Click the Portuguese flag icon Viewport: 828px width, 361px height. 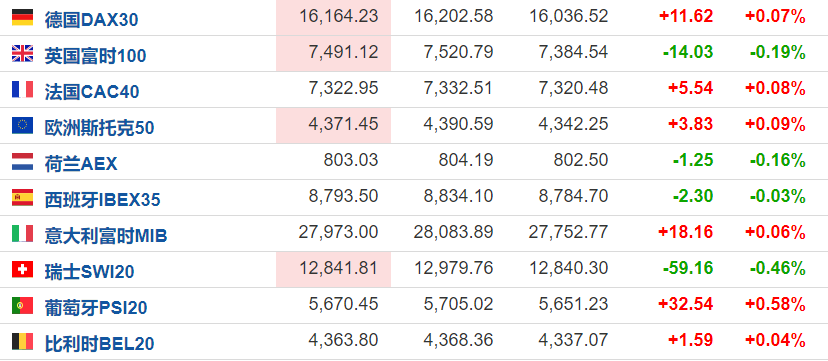22,305
